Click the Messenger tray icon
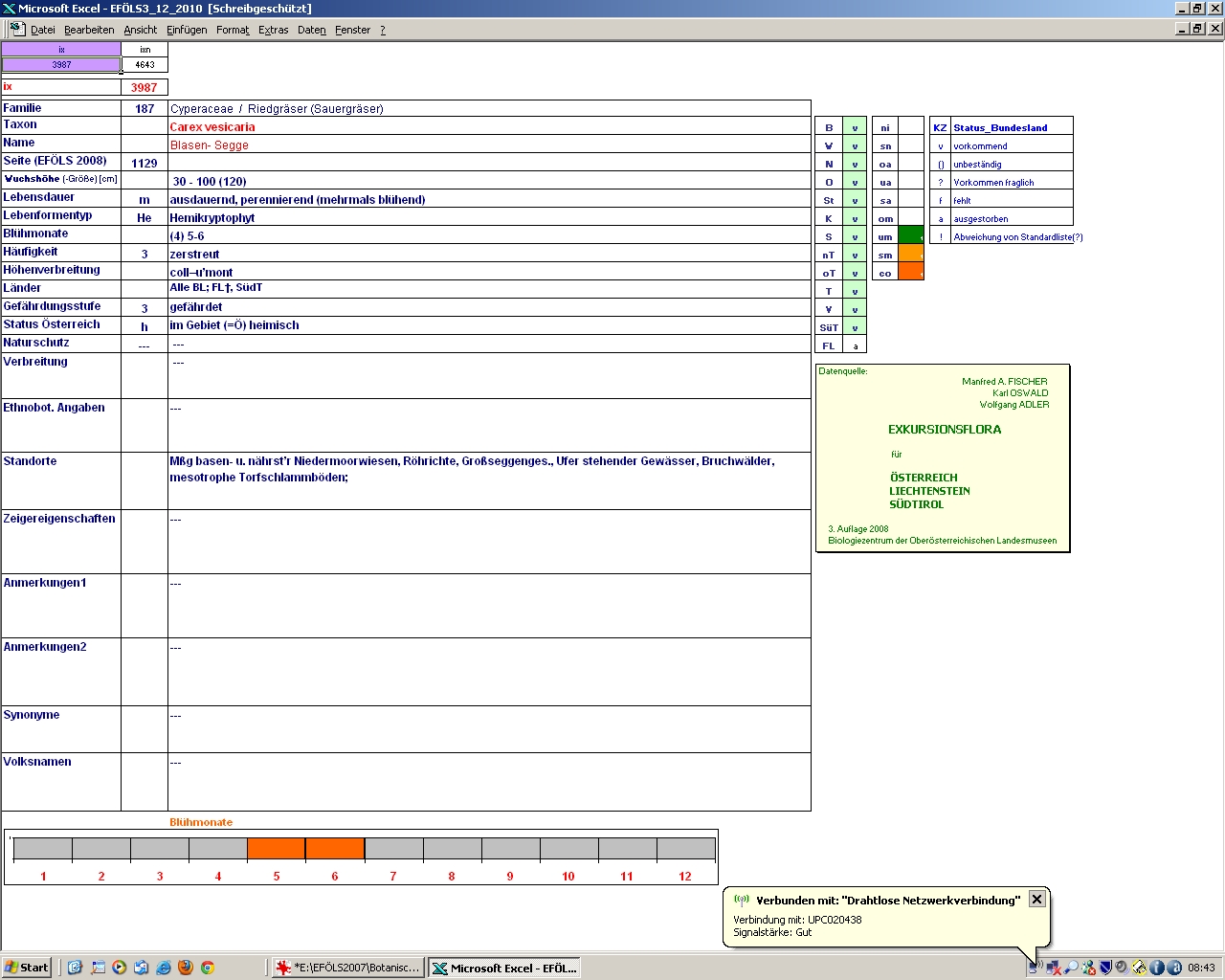Image resolution: width=1225 pixels, height=980 pixels. [x=1088, y=968]
